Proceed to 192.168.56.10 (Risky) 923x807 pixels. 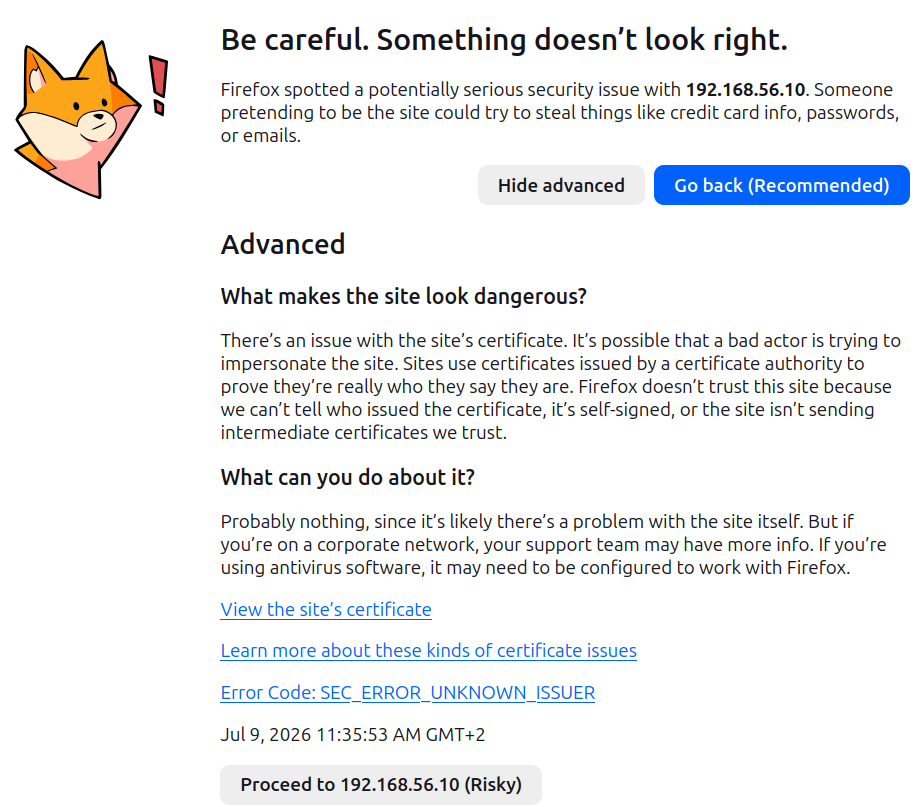[381, 785]
